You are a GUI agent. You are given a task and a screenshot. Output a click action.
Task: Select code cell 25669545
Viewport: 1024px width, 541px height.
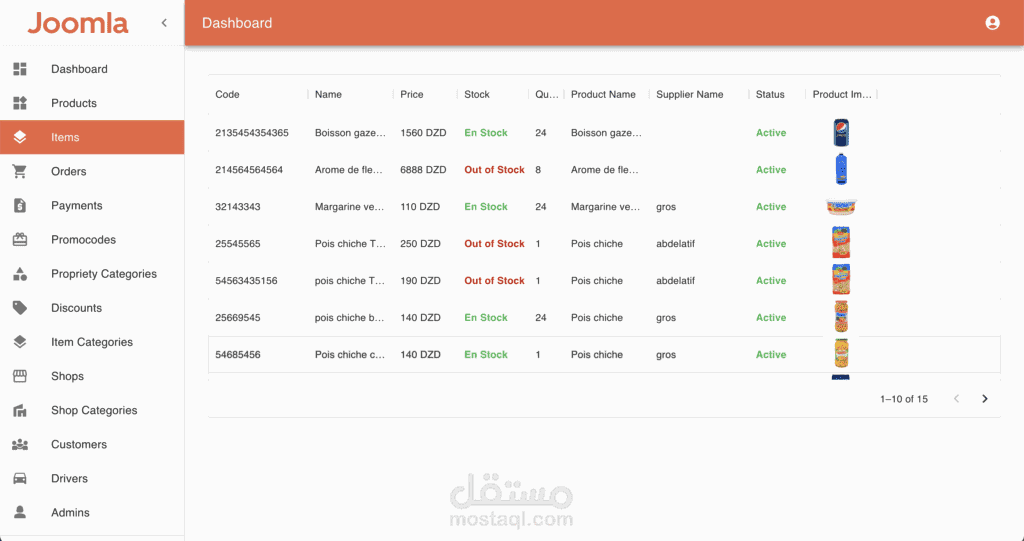point(238,318)
